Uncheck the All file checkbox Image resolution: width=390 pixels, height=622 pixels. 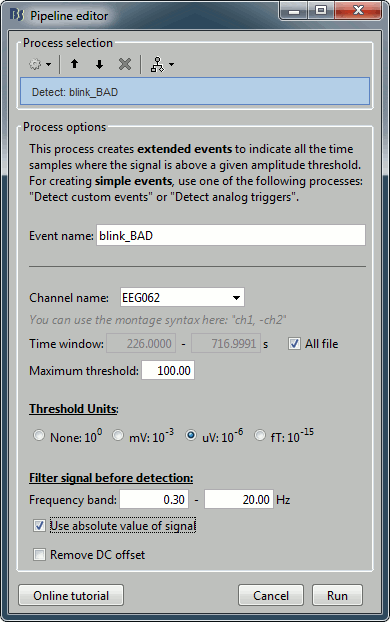tap(294, 344)
